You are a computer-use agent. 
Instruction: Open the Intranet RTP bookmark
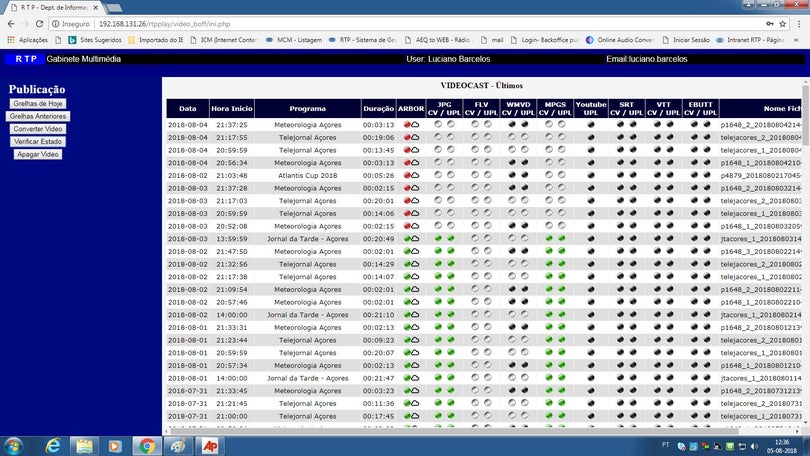coord(750,40)
